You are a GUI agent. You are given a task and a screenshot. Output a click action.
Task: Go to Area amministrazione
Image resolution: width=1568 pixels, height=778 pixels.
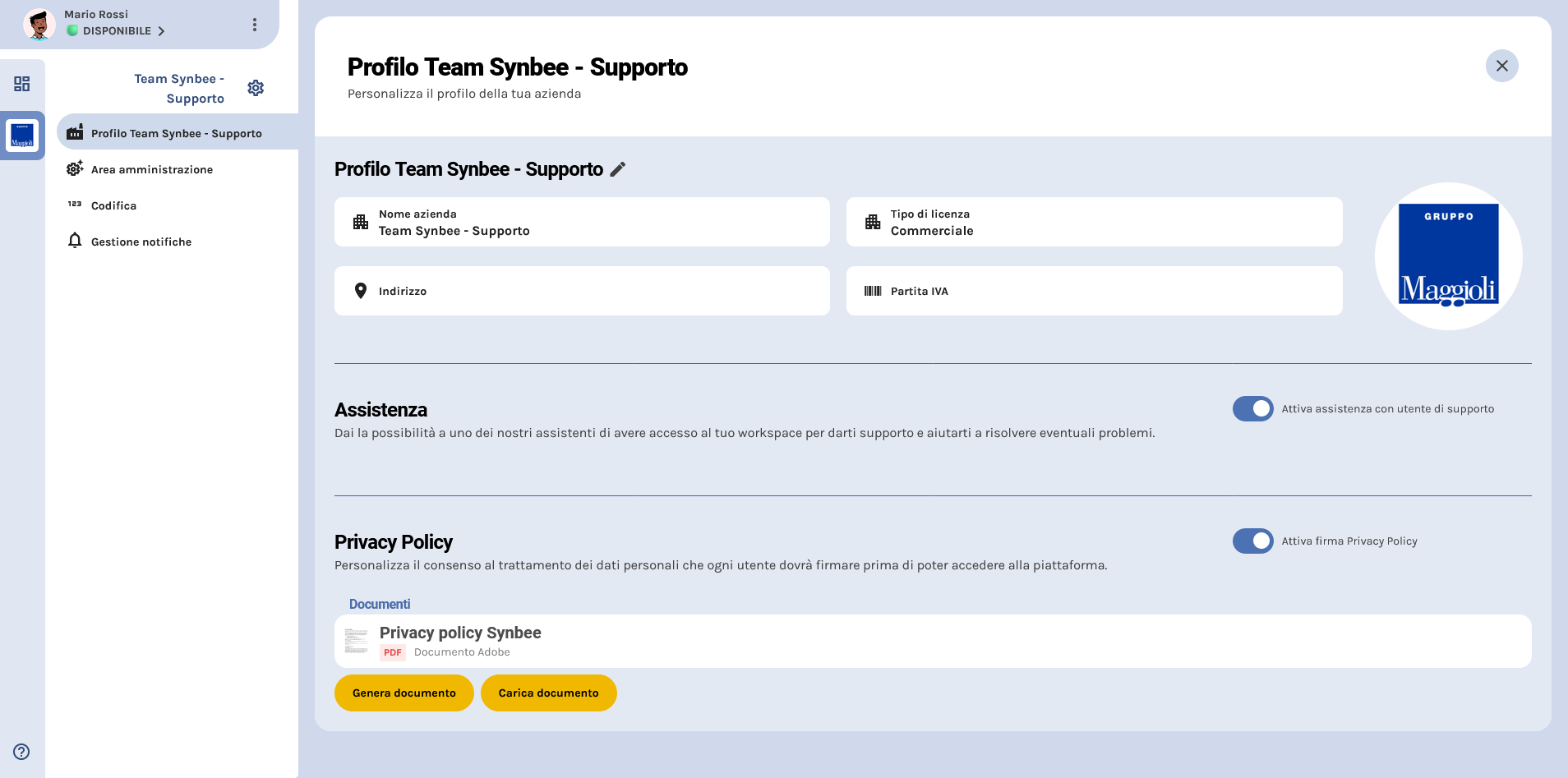pyautogui.click(x=152, y=169)
